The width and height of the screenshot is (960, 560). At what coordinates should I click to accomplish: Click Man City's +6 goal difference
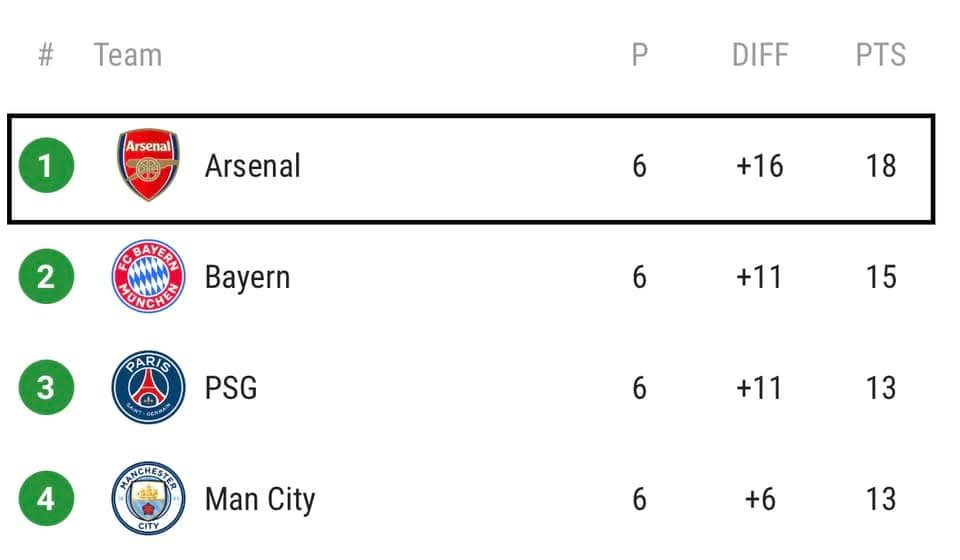coord(759,498)
